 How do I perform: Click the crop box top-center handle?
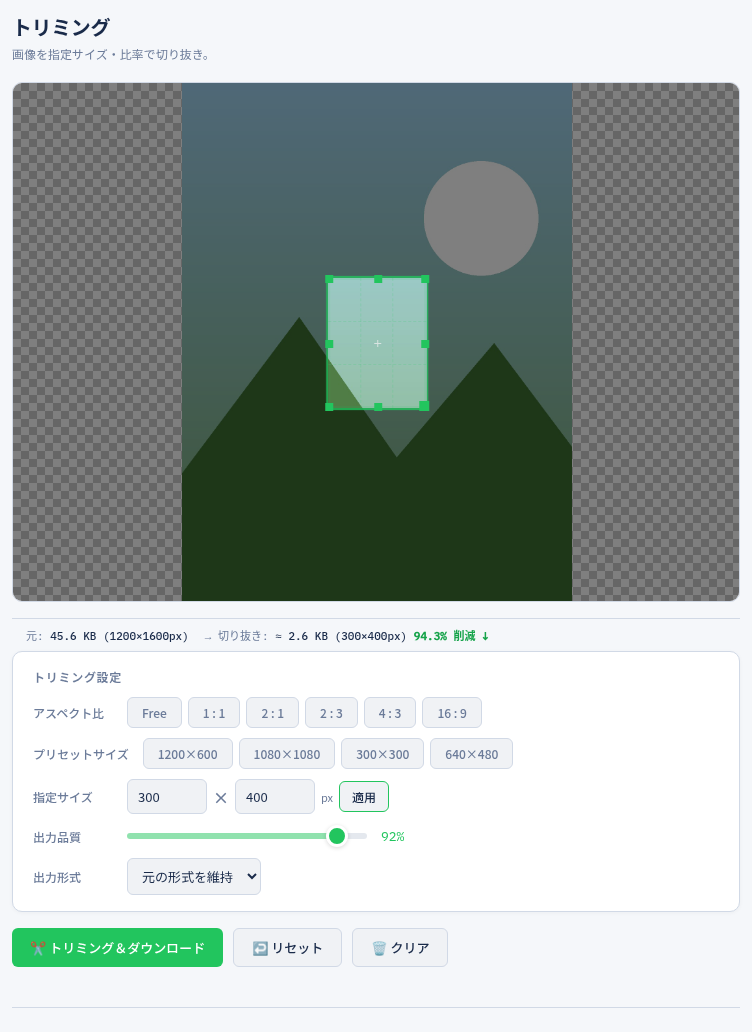(x=378, y=279)
